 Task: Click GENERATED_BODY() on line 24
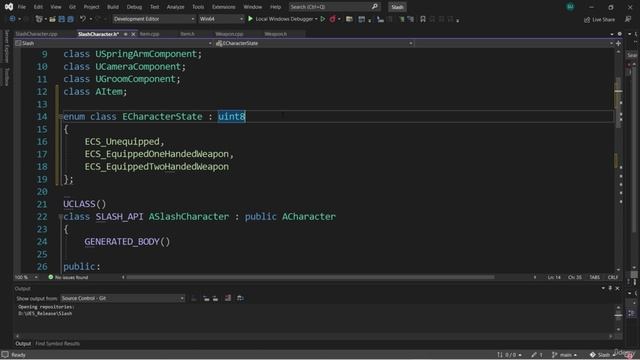[x=127, y=242]
